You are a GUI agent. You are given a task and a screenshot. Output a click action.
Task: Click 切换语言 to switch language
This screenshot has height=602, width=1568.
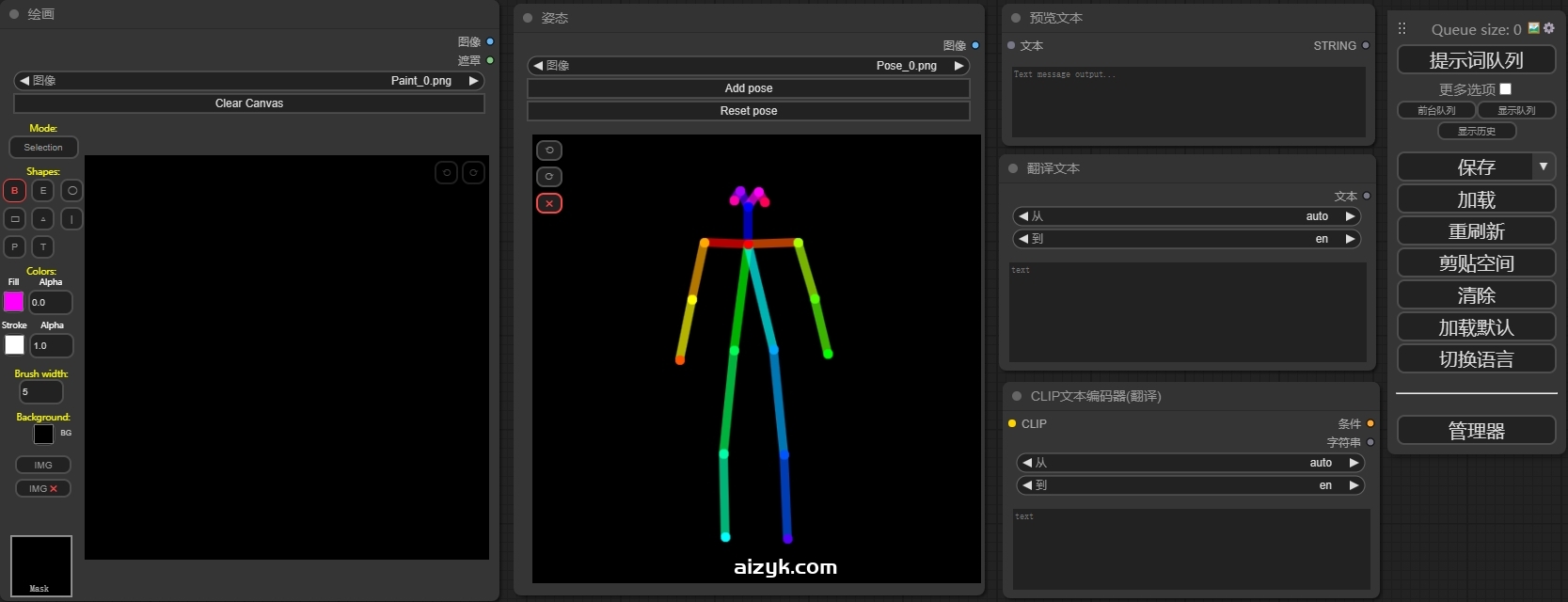(x=1476, y=359)
